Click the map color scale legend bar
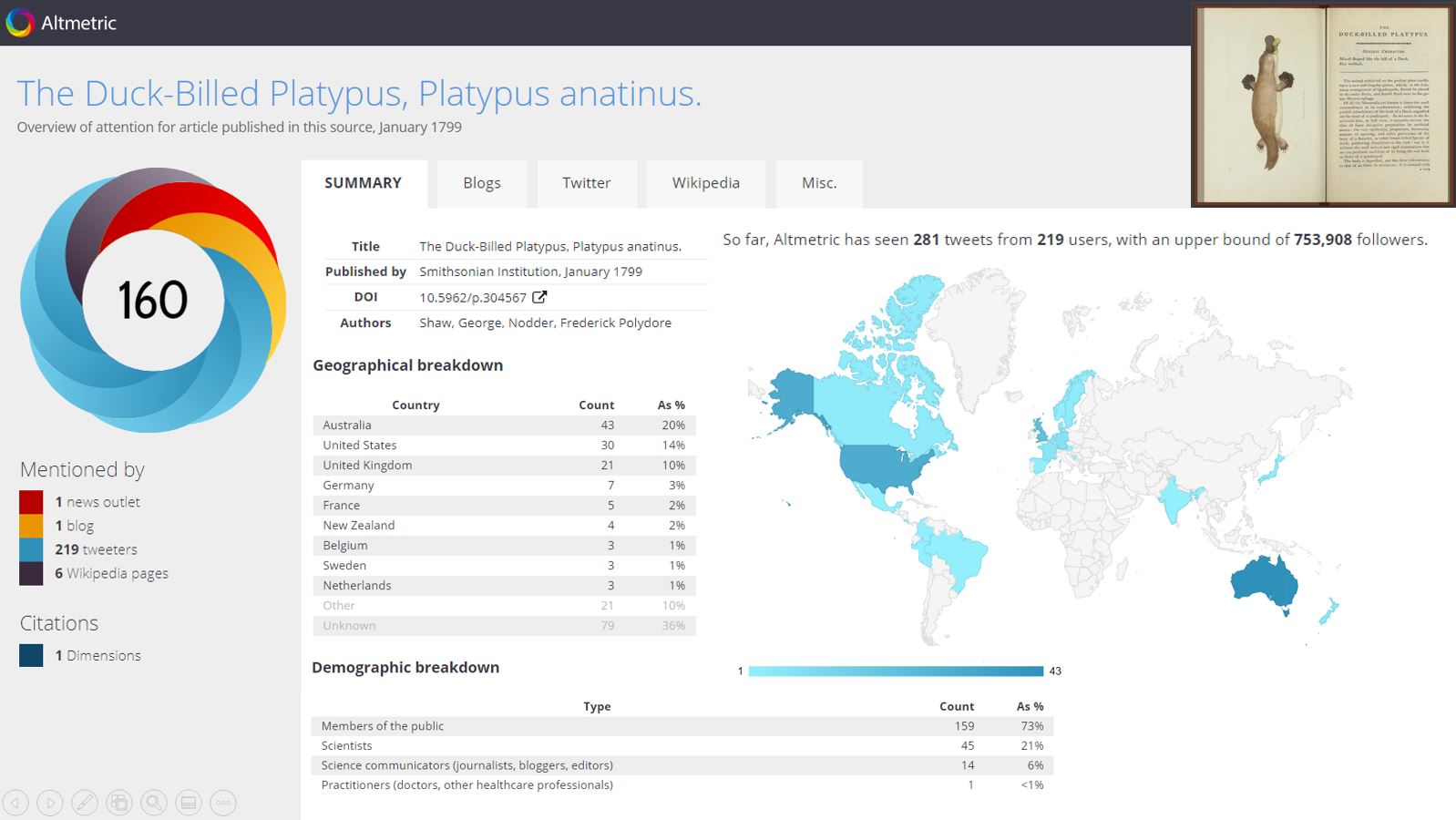This screenshot has width=1456, height=820. pos(896,671)
